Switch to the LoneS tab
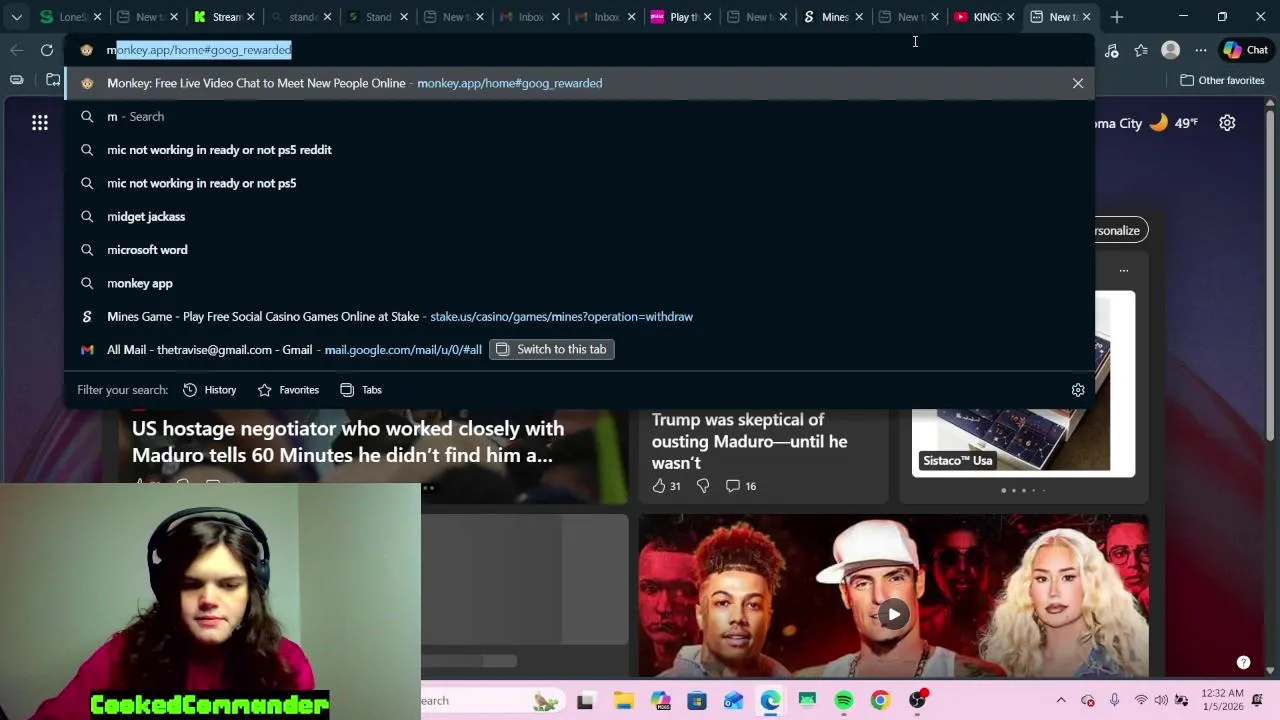The height and width of the screenshot is (720, 1280). pos(72,17)
